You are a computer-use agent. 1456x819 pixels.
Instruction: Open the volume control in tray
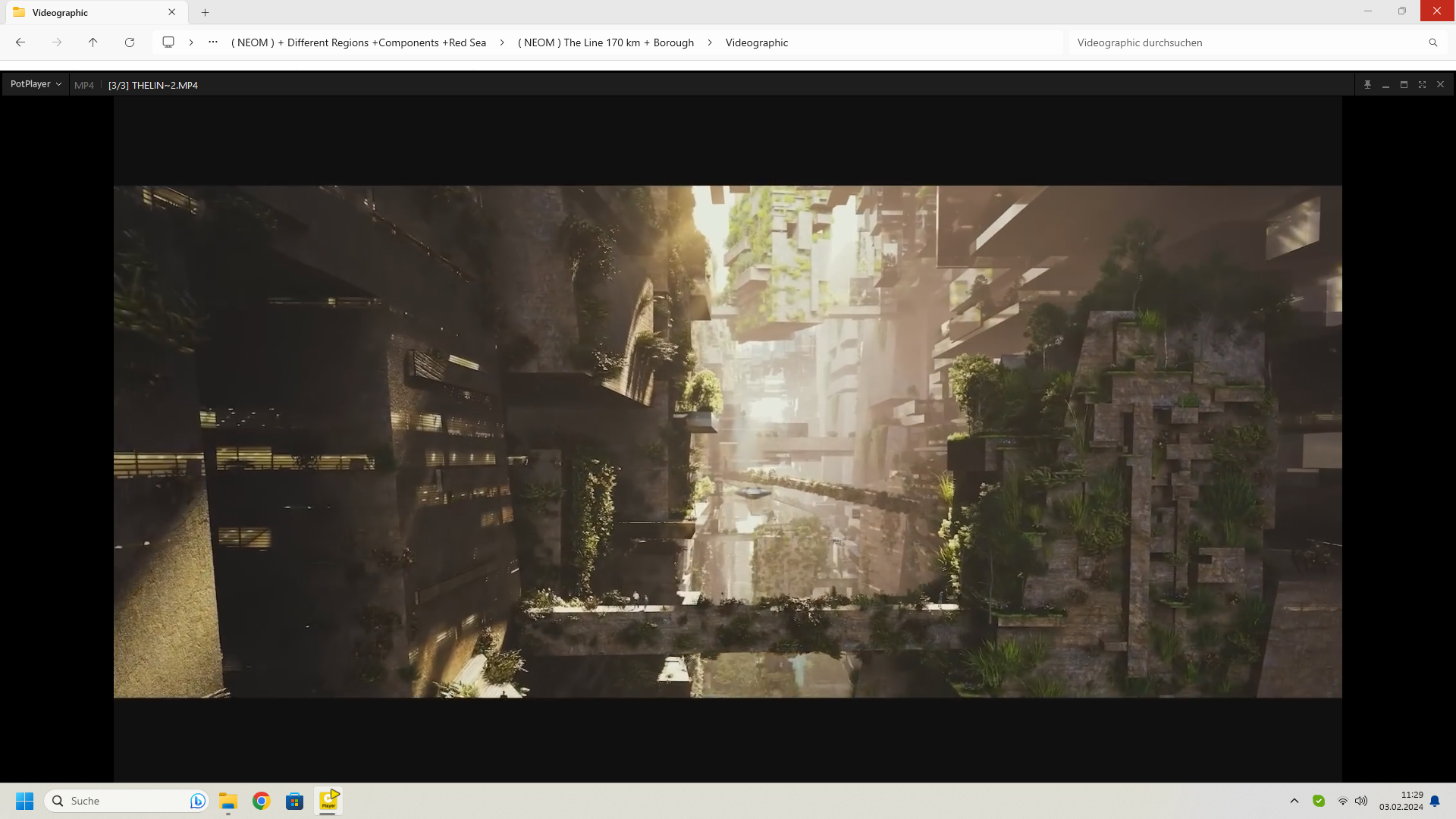(1361, 801)
